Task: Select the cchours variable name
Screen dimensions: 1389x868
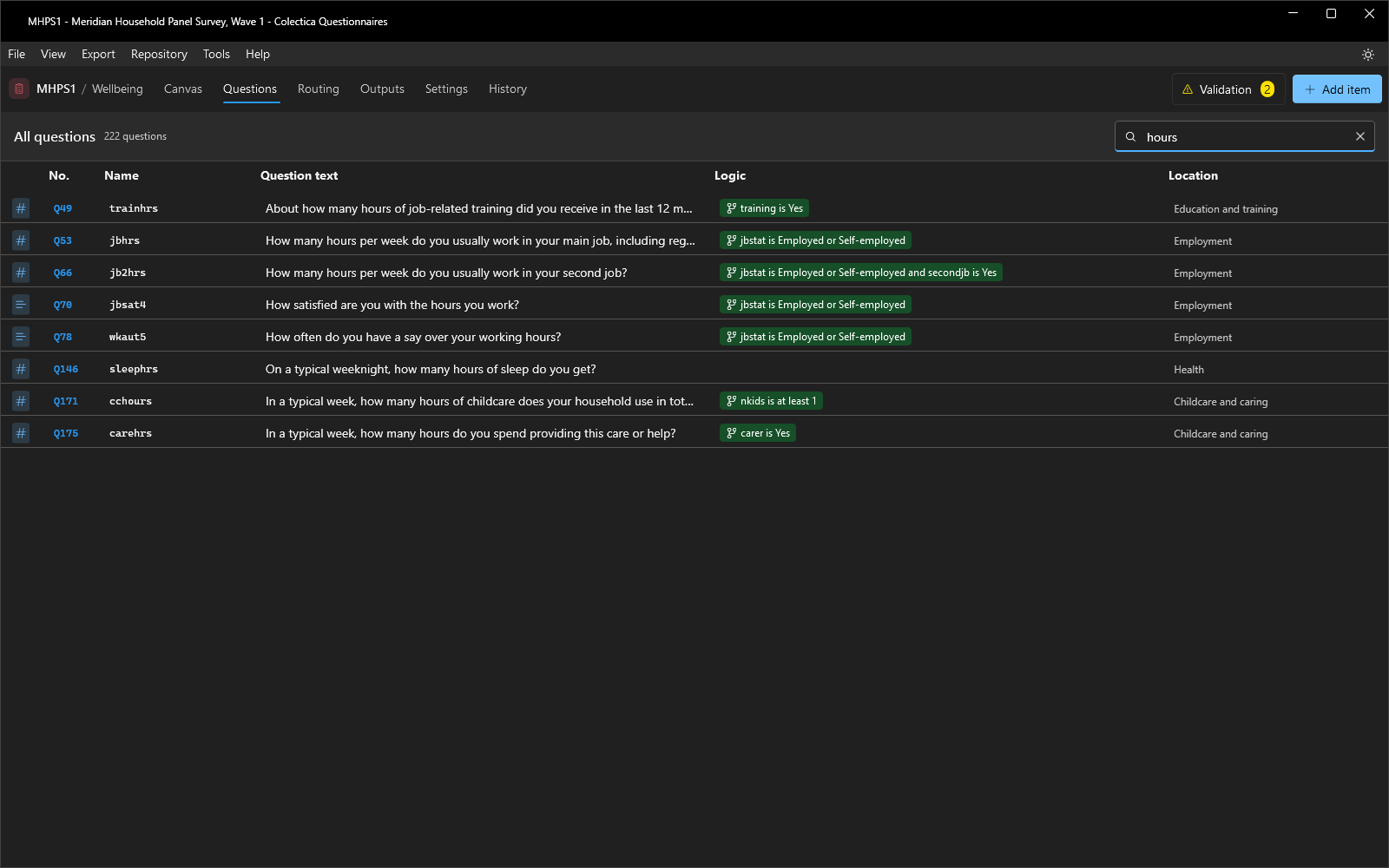Action: 130,401
